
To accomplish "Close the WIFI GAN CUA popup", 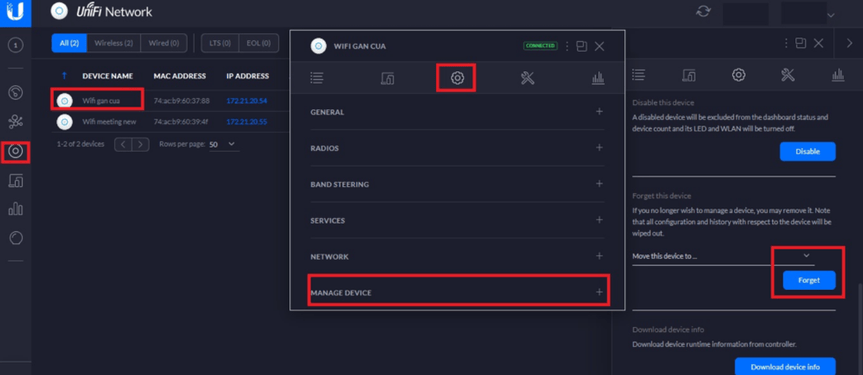I will click(599, 46).
